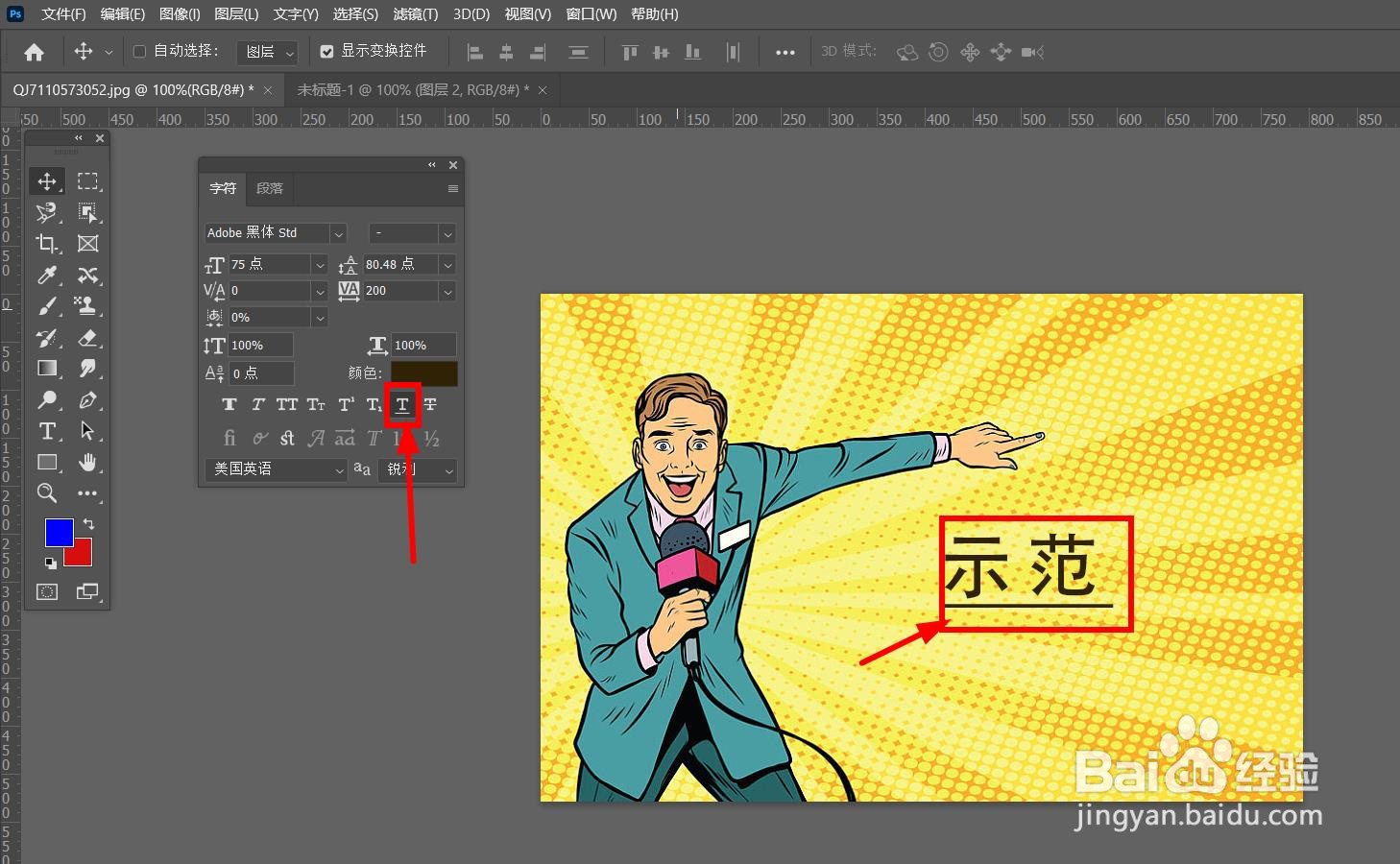Select the Crop tool
Image resolution: width=1400 pixels, height=864 pixels.
[x=46, y=244]
